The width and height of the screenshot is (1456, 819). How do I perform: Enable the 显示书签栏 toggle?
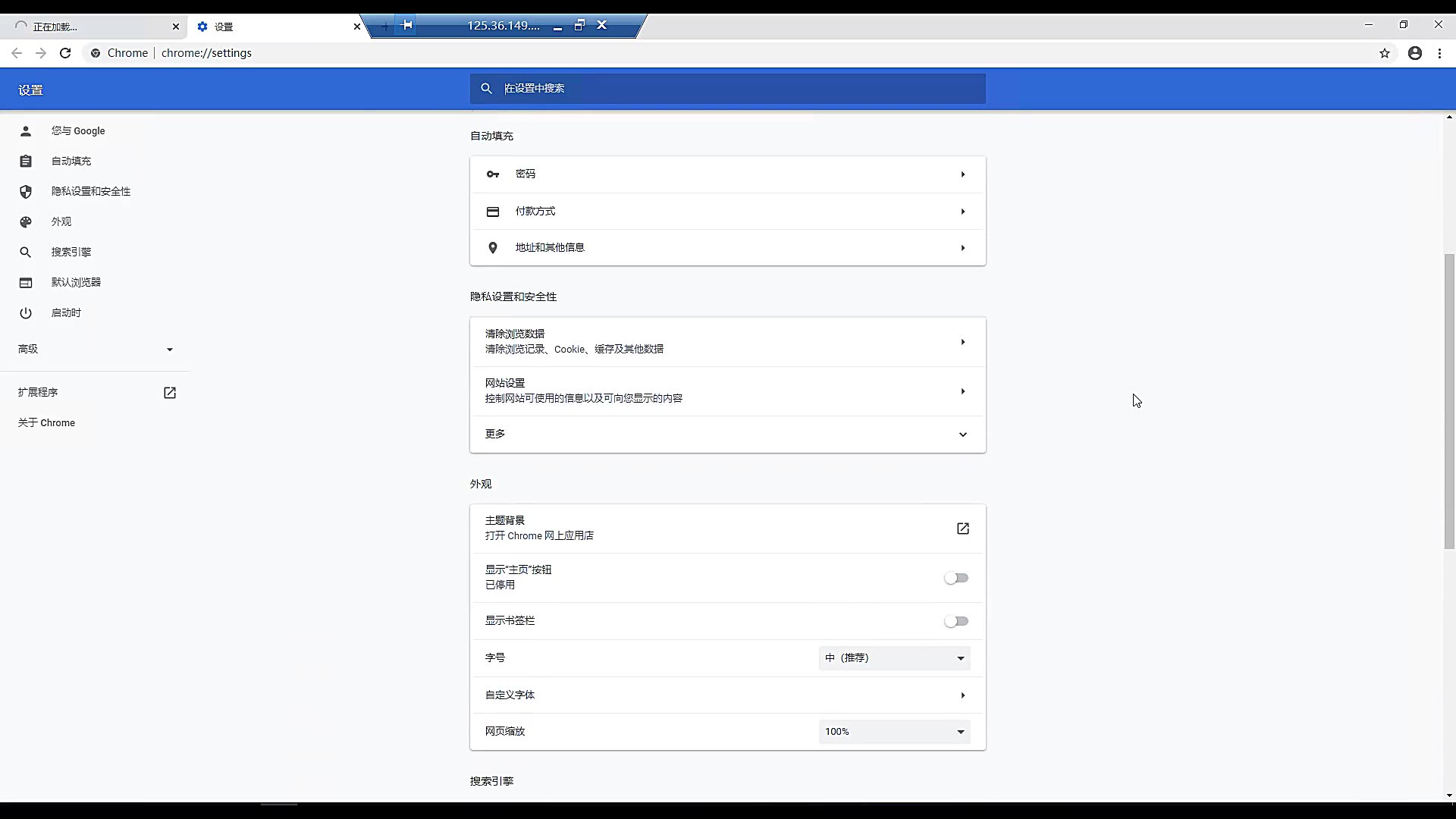click(x=956, y=621)
